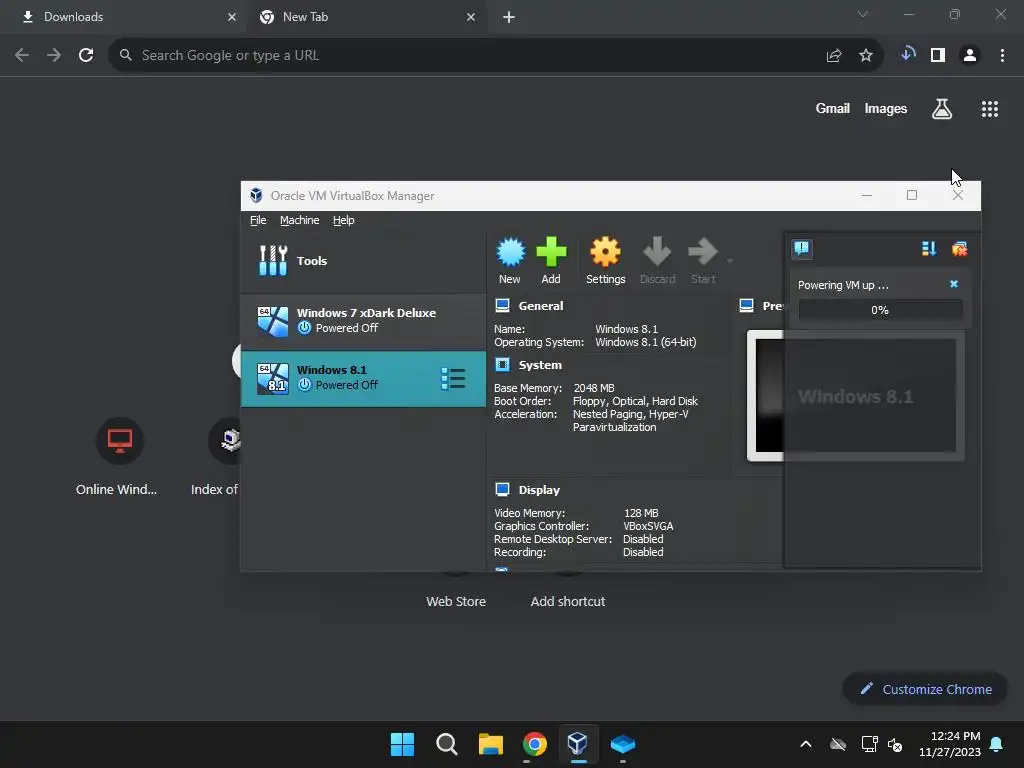Screen dimensions: 1024x768
Task: Switch to the Downloads browser tab
Action: tap(124, 17)
